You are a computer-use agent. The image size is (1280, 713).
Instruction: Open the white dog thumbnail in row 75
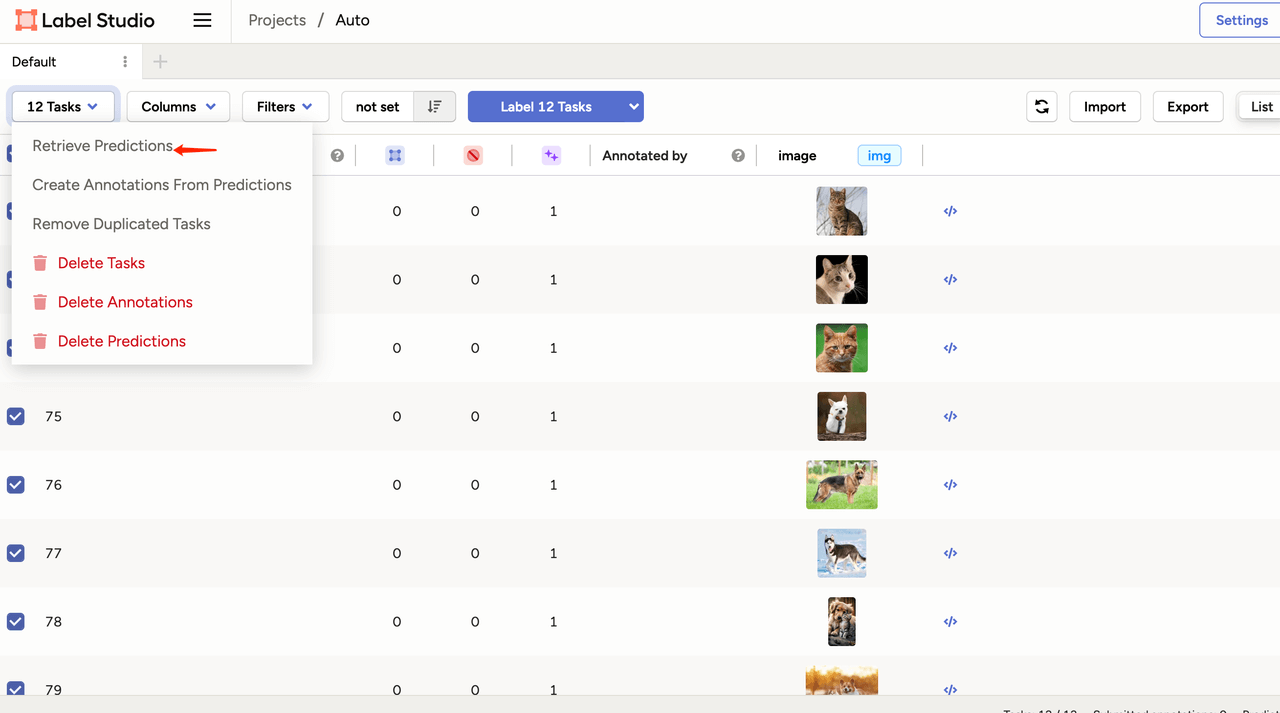842,416
